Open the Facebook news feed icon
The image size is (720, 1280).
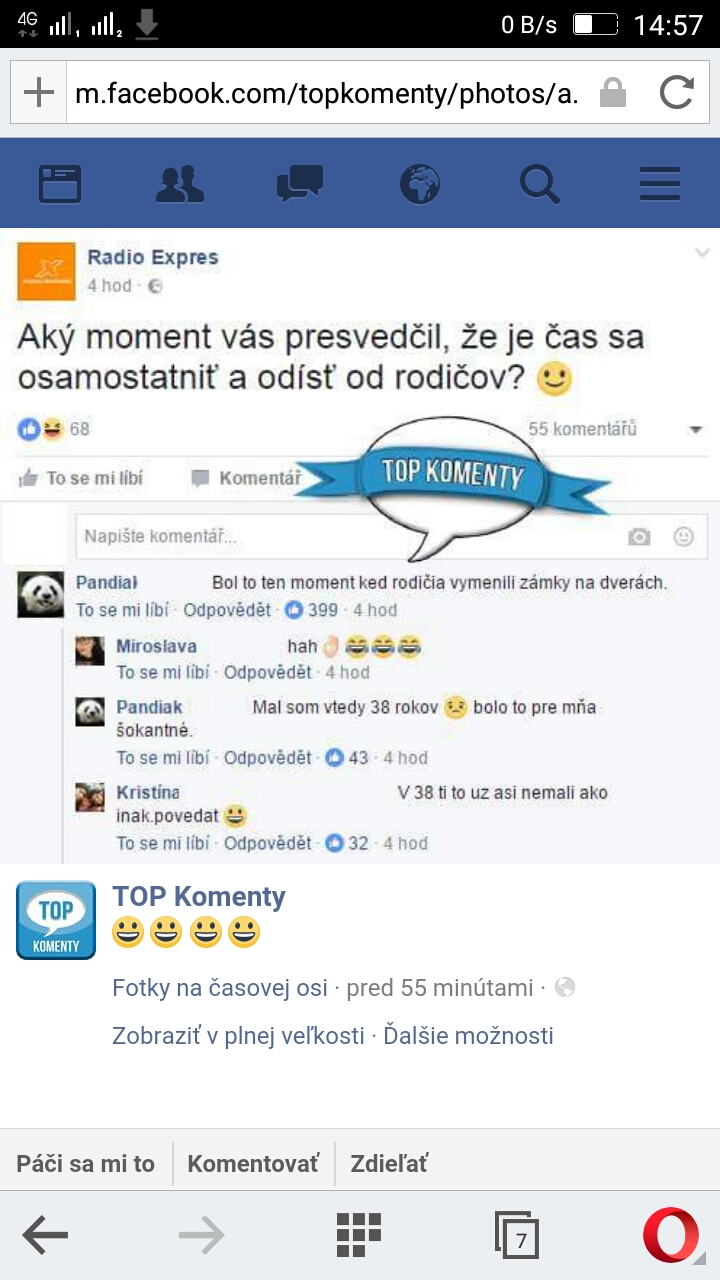[60, 184]
